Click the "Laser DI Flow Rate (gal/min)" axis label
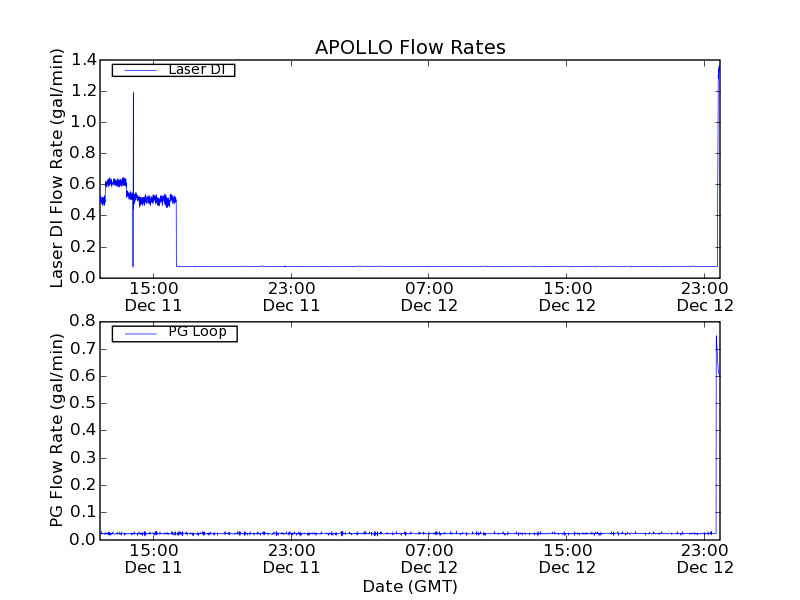The height and width of the screenshot is (600, 800). click(x=57, y=168)
